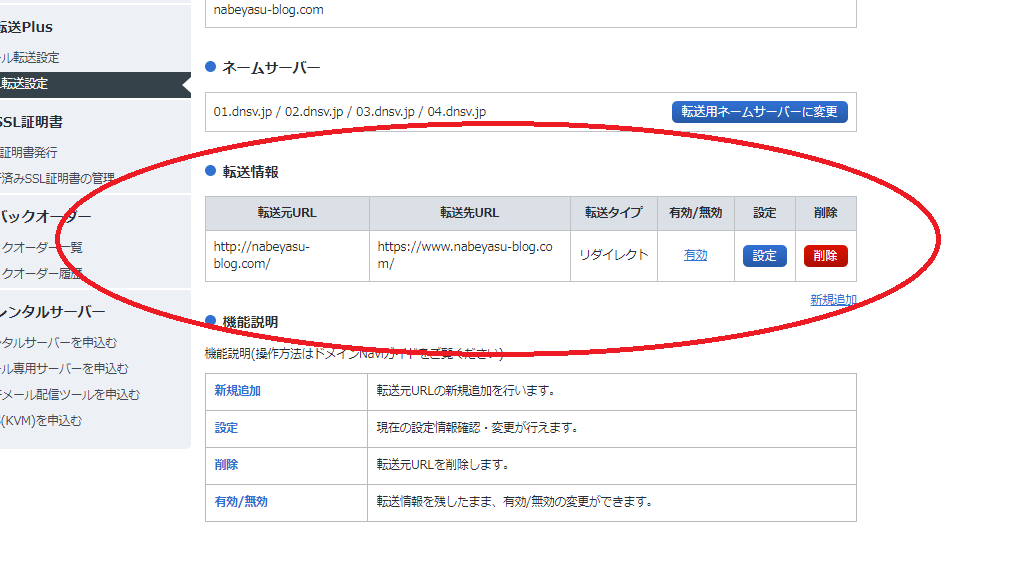Click 削除 in the 機能説明 table

tap(225, 465)
